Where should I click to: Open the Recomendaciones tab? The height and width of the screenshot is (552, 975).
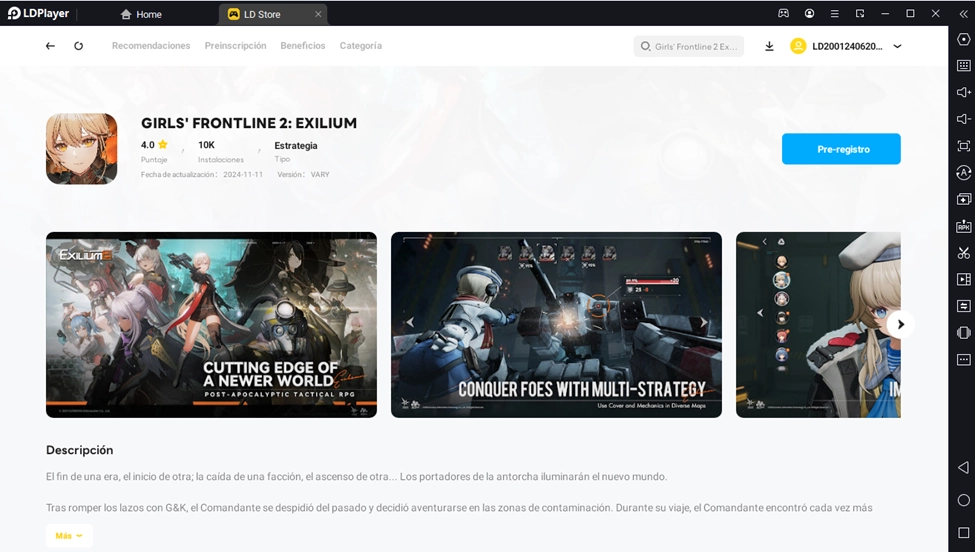click(x=151, y=45)
